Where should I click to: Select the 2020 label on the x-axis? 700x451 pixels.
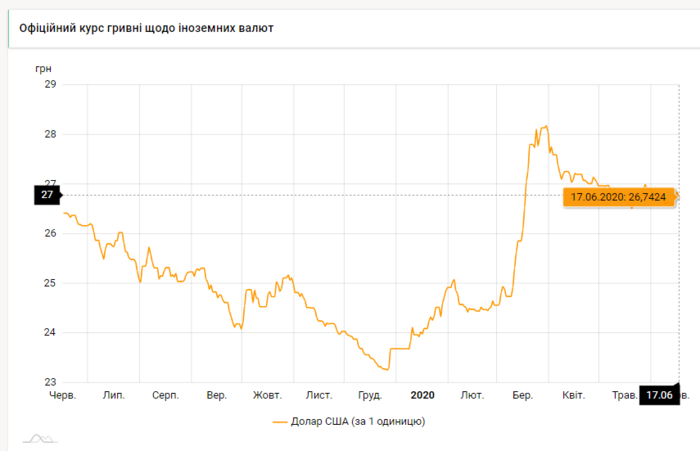(x=422, y=395)
